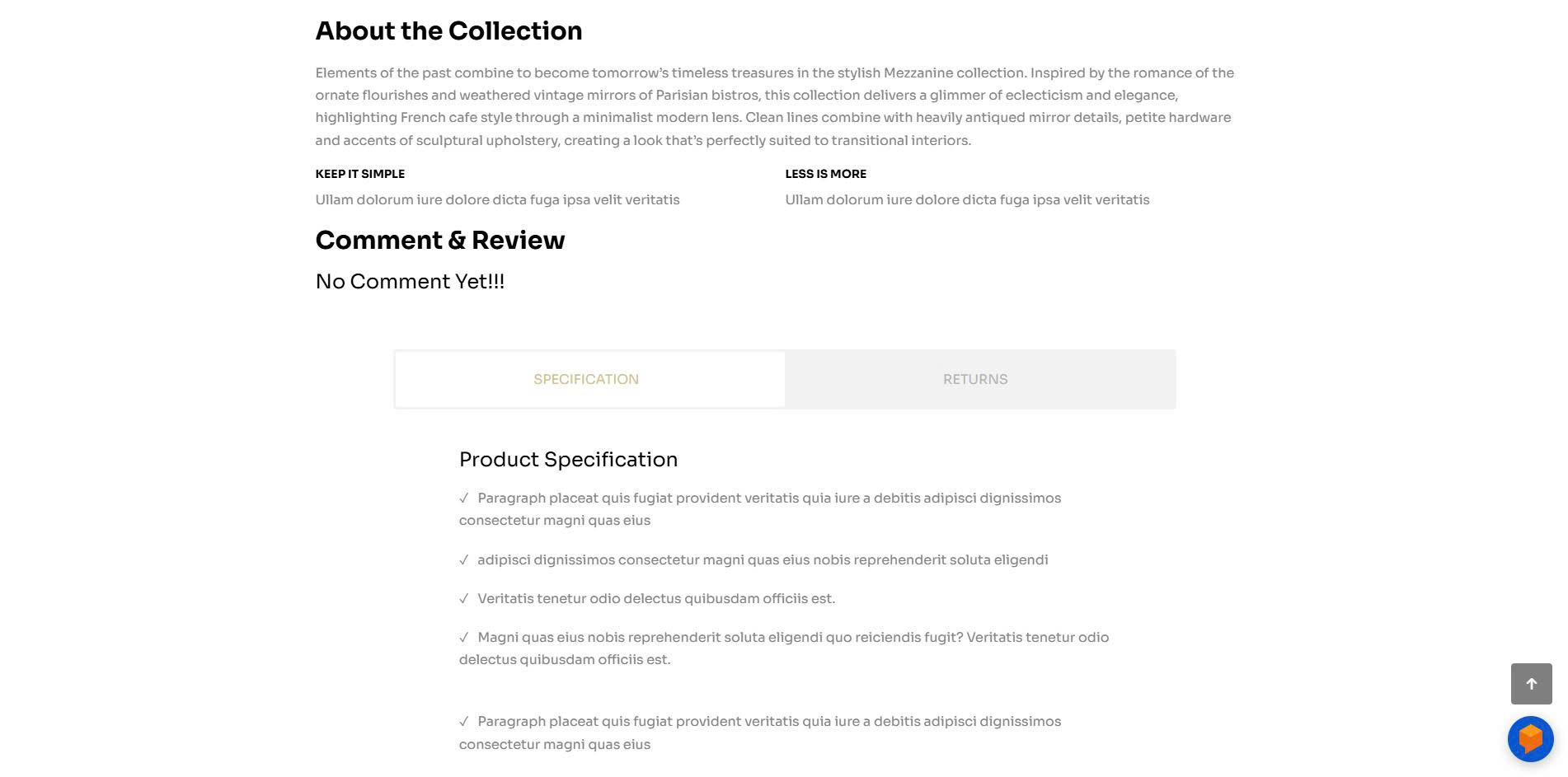Click 'Veritatis tenetur odio delectus' list item text
The height and width of the screenshot is (777, 1568).
[x=656, y=599]
